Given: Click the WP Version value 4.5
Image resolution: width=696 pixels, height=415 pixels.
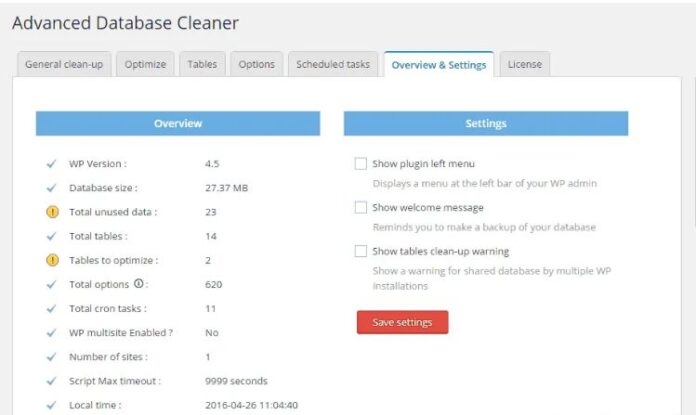Looking at the screenshot, I should pyautogui.click(x=212, y=164).
